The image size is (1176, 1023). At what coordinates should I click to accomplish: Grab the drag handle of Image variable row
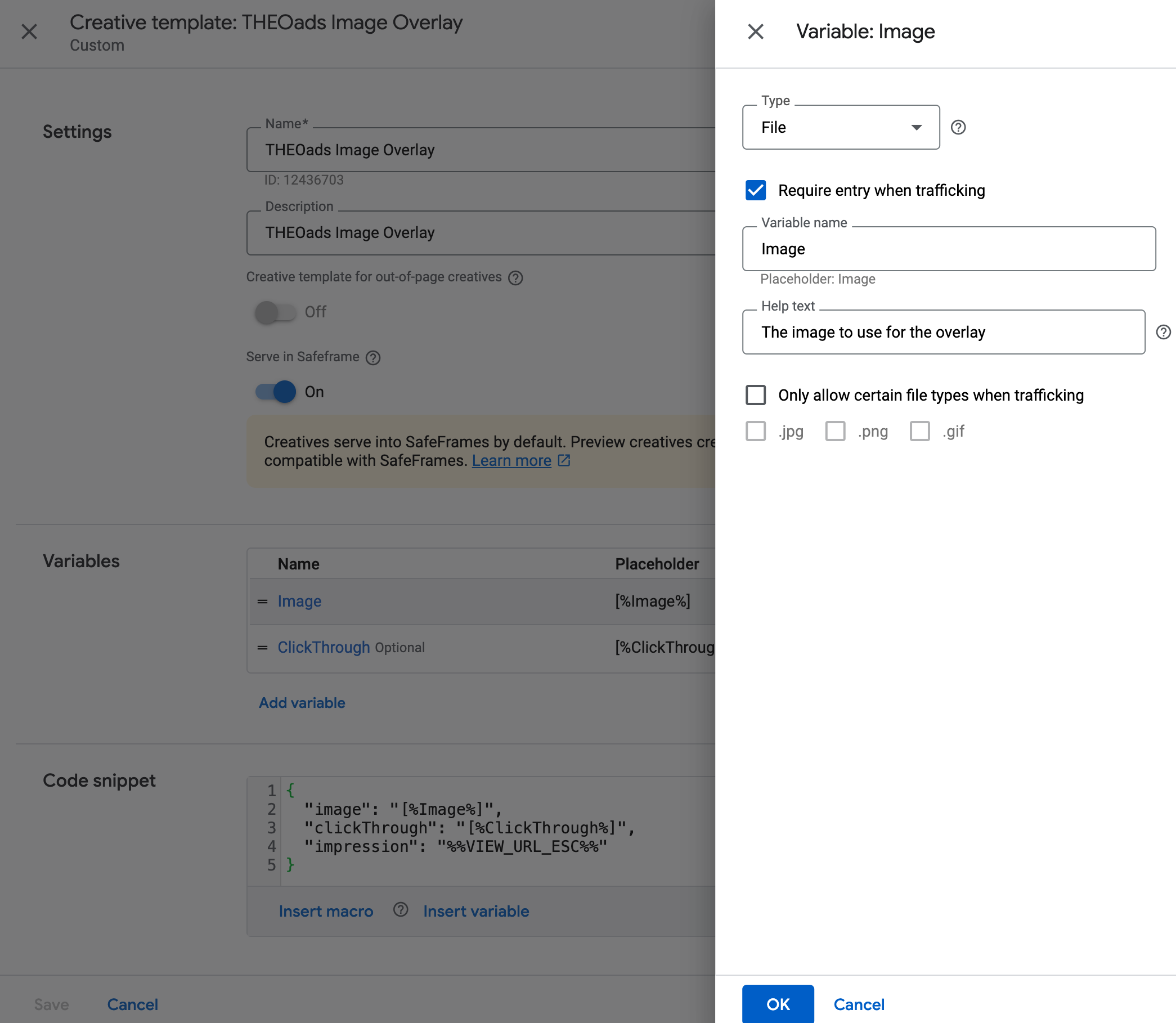click(262, 602)
